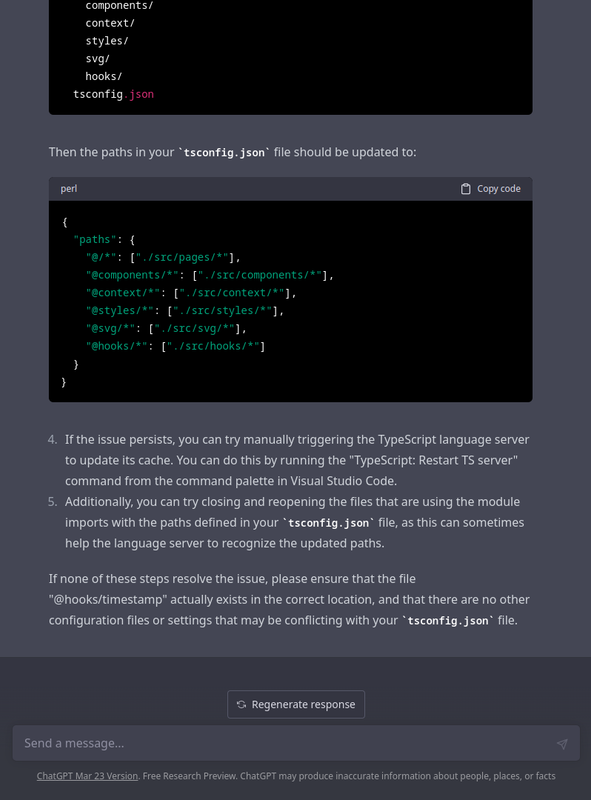Click the "@svg/*" path line in code
This screenshot has height=800, width=591.
point(166,329)
